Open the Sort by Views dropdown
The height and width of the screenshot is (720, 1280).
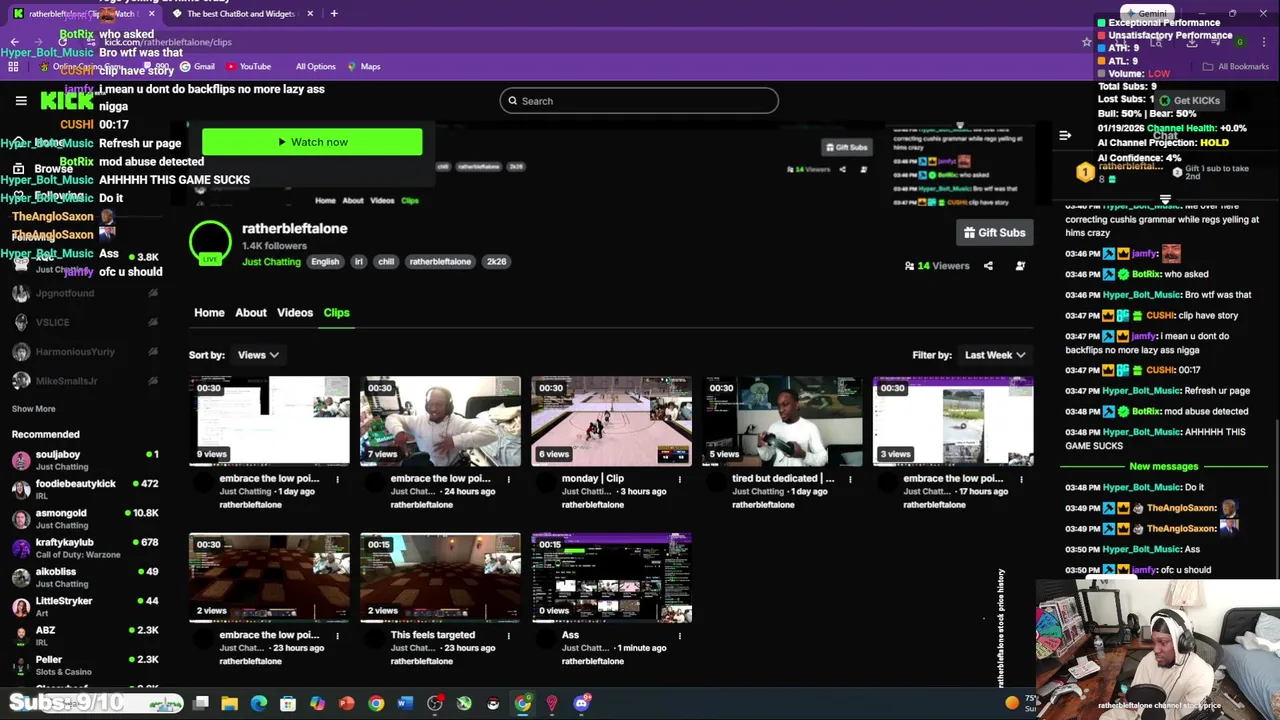[258, 355]
